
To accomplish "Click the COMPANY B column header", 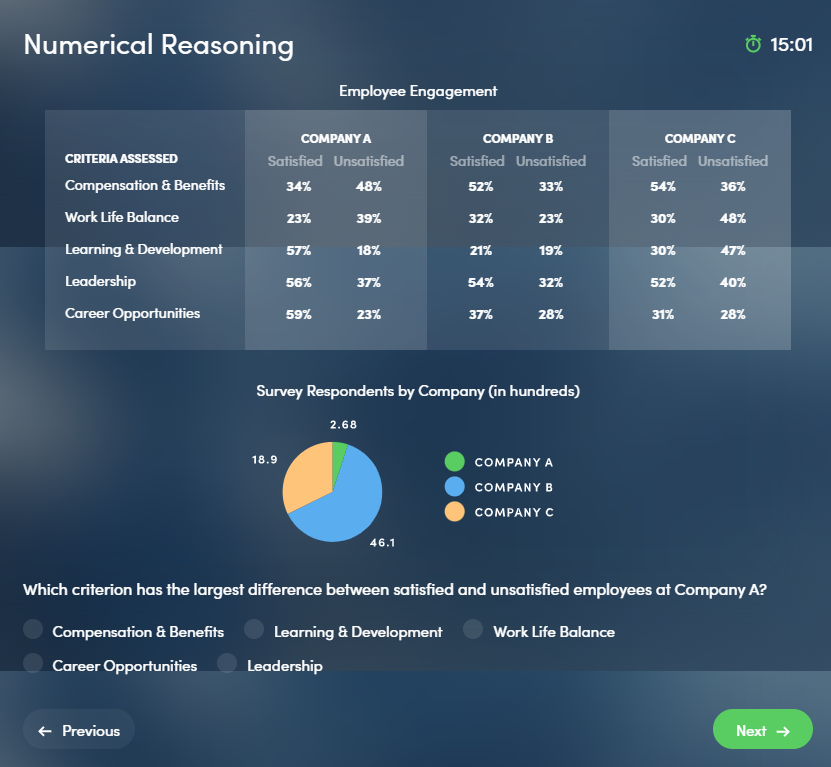I will [x=518, y=138].
